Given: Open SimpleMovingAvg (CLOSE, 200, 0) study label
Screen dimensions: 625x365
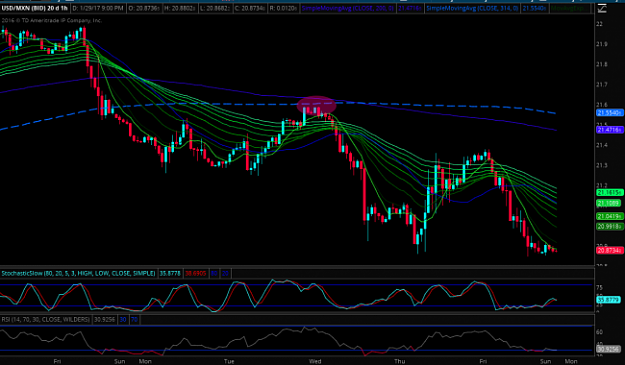Looking at the screenshot, I should pyautogui.click(x=348, y=8).
